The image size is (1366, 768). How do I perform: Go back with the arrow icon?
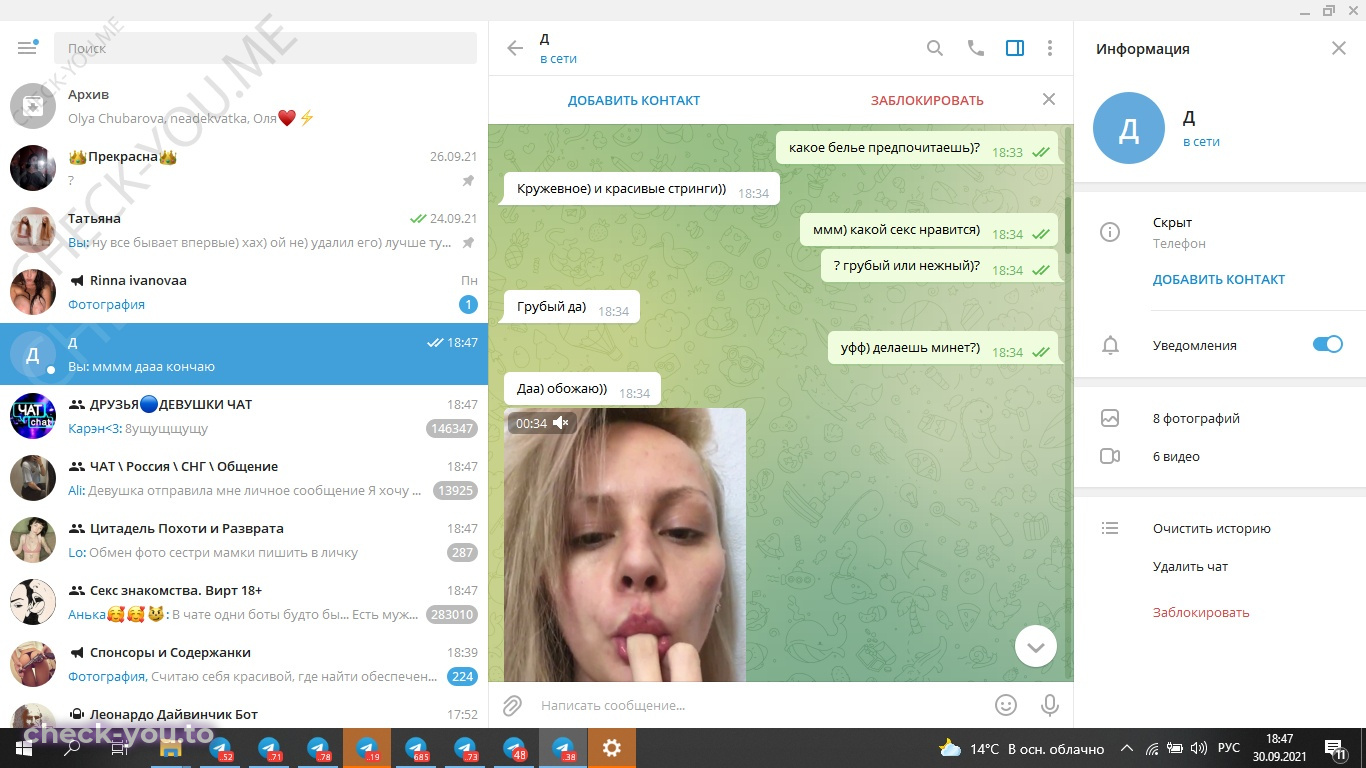point(515,48)
